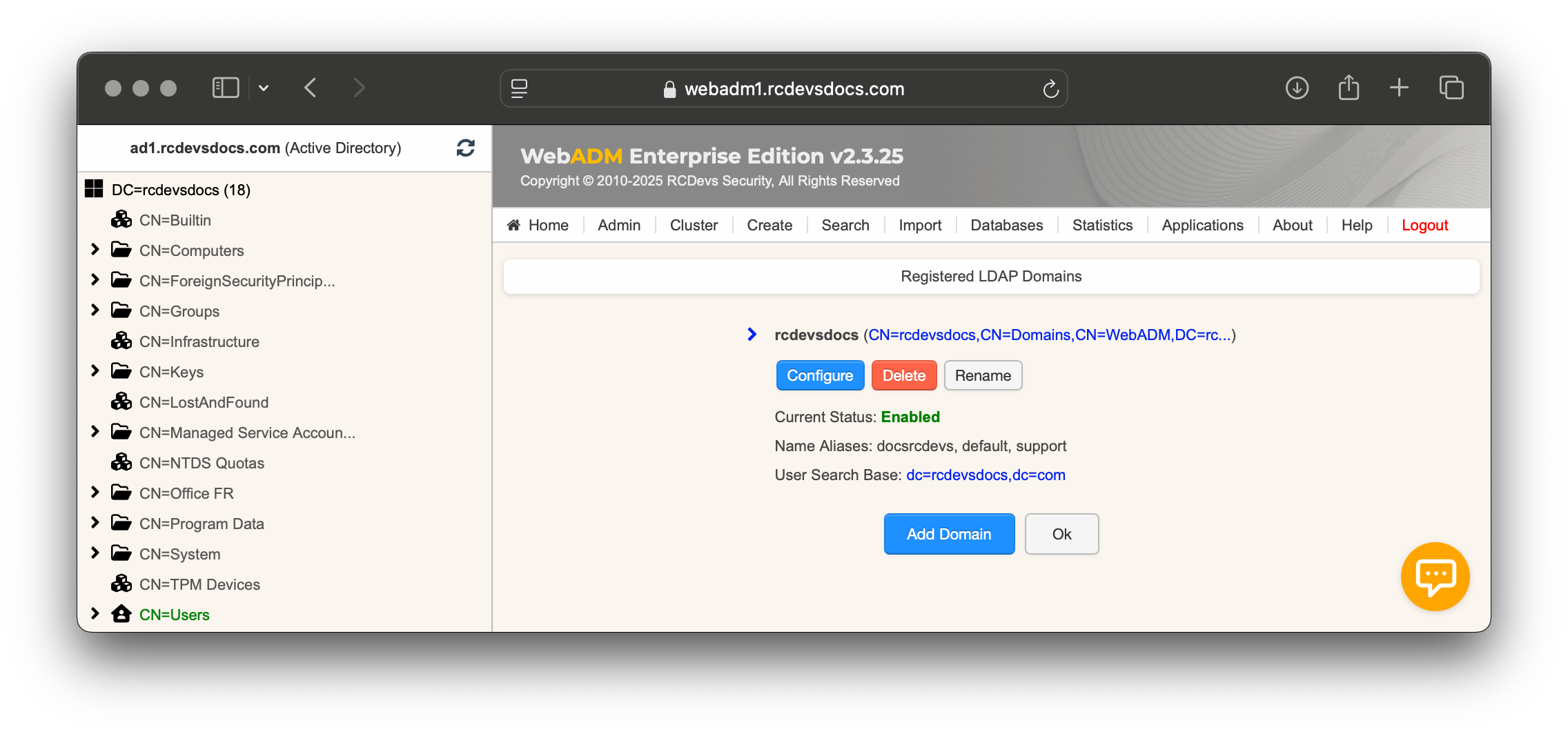The image size is (1568, 734).
Task: Reload the page from the address bar
Action: (x=1050, y=89)
